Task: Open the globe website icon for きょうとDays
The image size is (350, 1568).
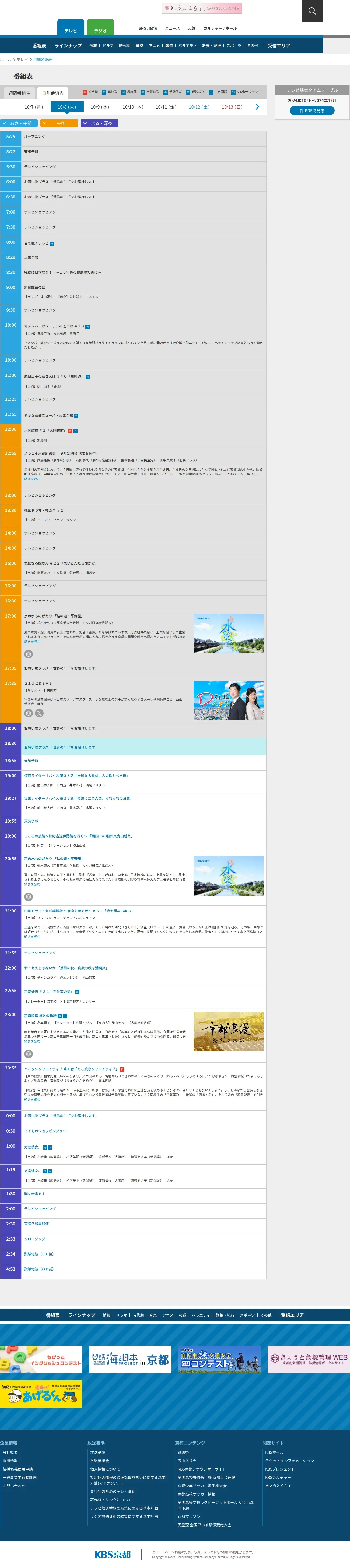Action: click(29, 713)
